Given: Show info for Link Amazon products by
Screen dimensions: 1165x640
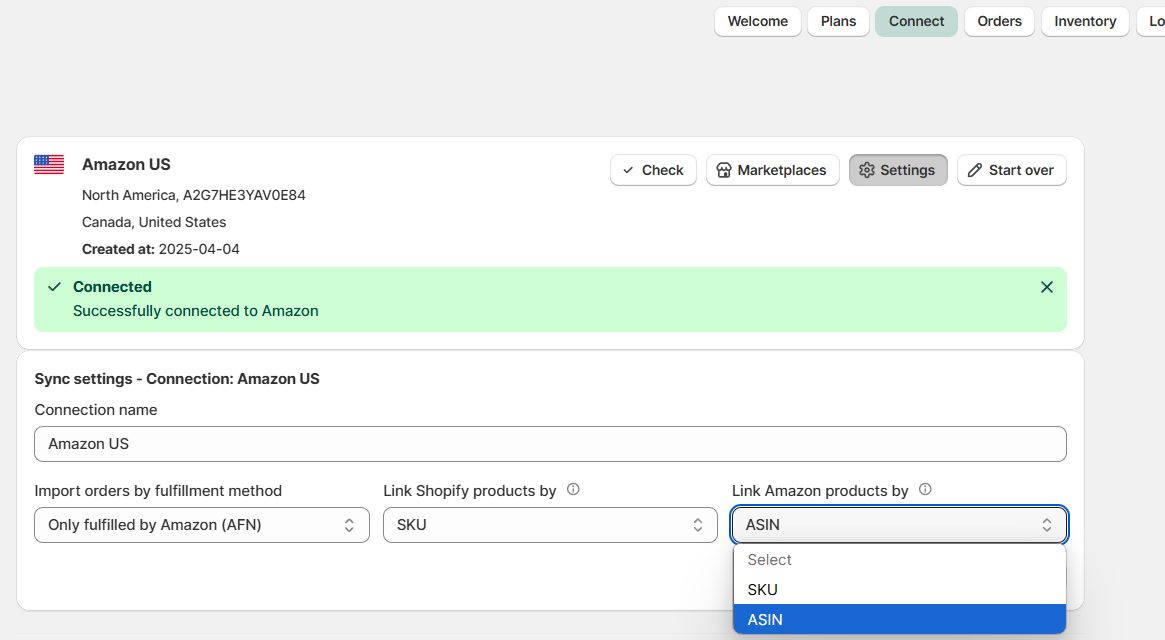Looking at the screenshot, I should click(x=925, y=489).
